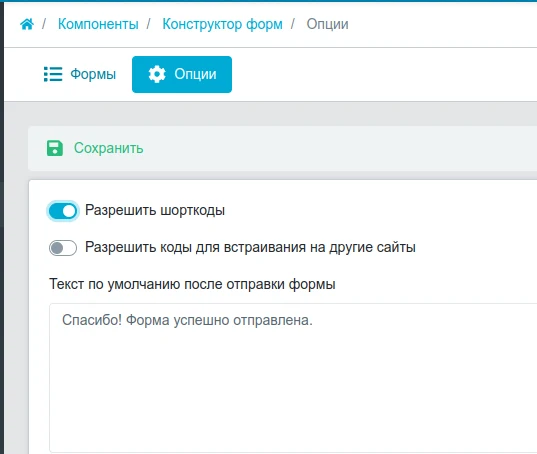The height and width of the screenshot is (454, 537).
Task: Open the home page via house icon
Action: coord(27,24)
